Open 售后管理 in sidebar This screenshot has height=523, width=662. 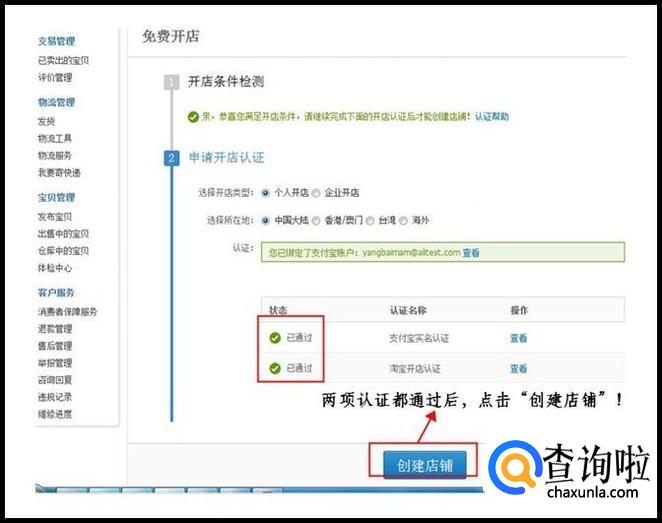click(x=55, y=346)
